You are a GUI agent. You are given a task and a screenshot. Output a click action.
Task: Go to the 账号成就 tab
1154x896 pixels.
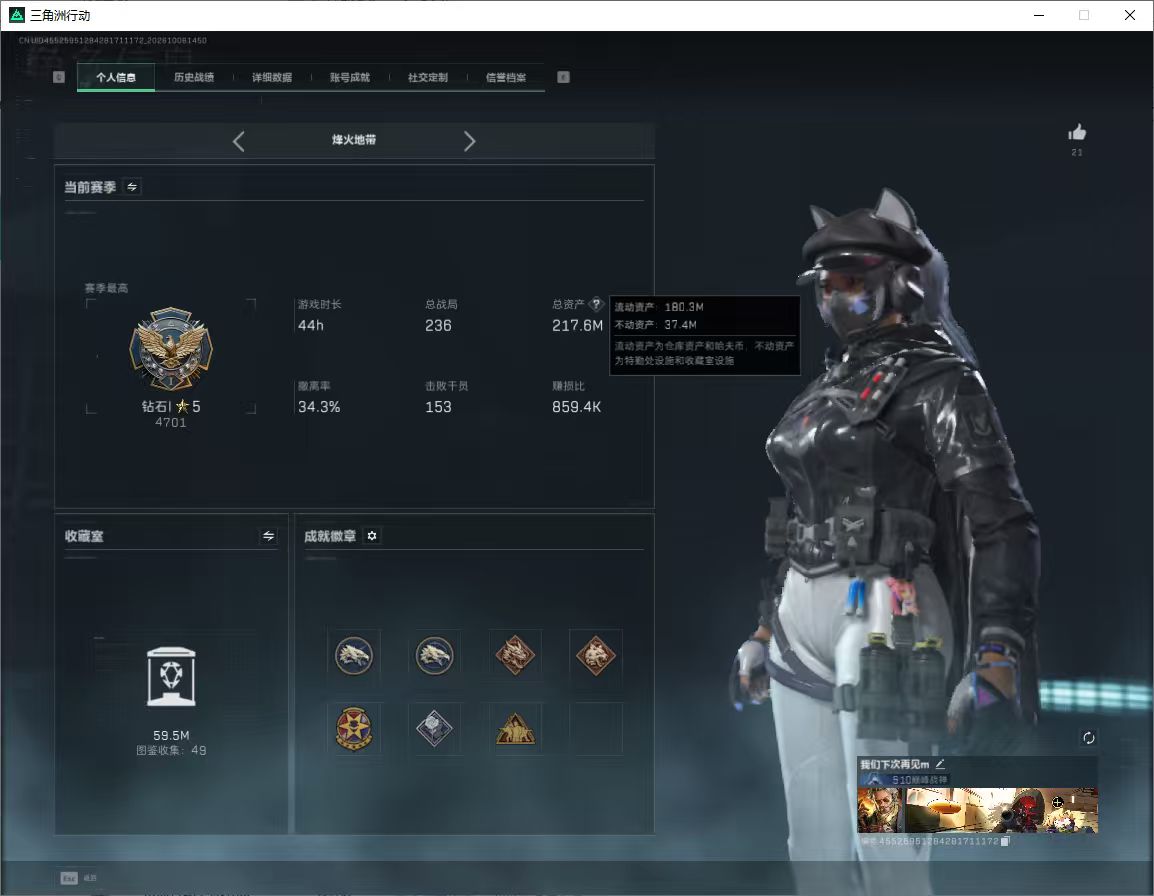pos(350,77)
